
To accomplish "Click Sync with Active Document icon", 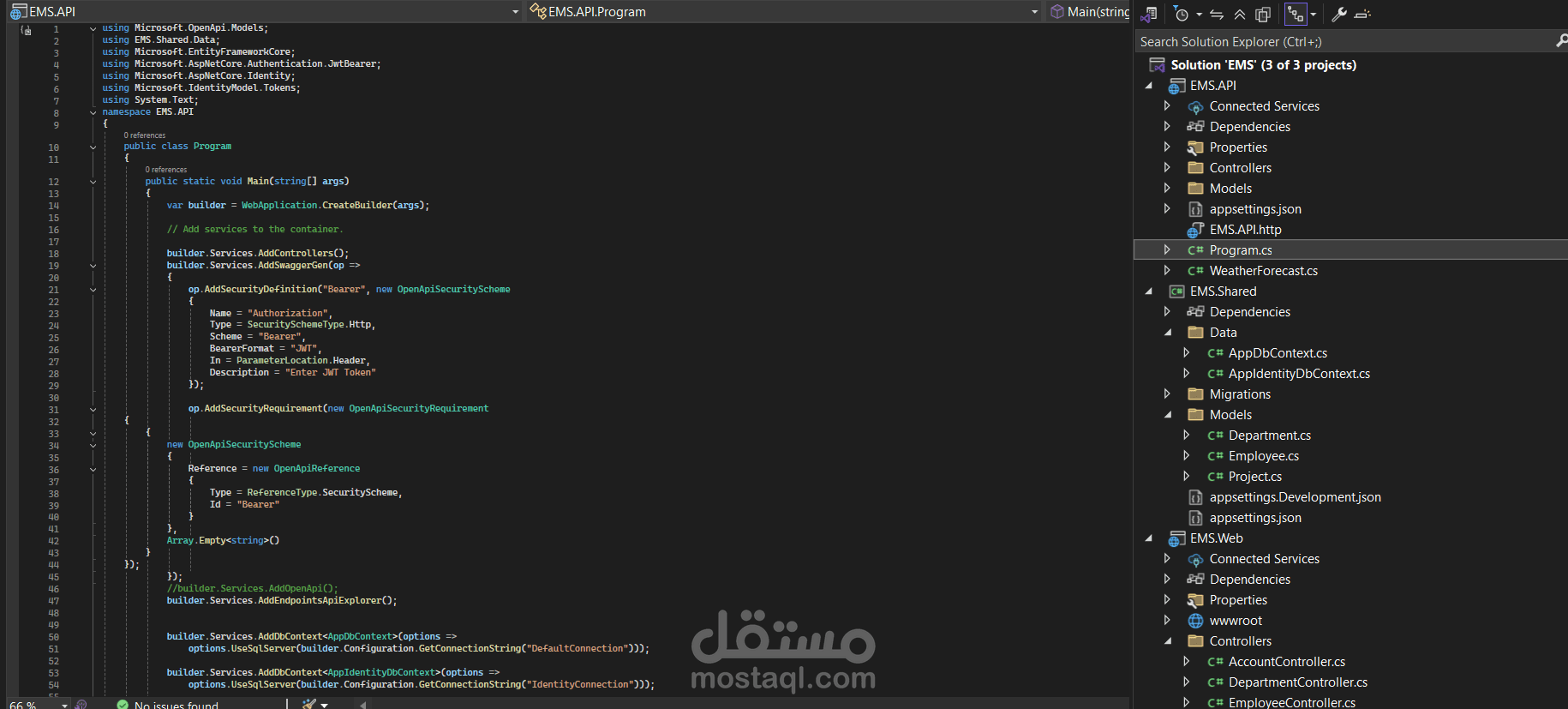I will (1217, 14).
